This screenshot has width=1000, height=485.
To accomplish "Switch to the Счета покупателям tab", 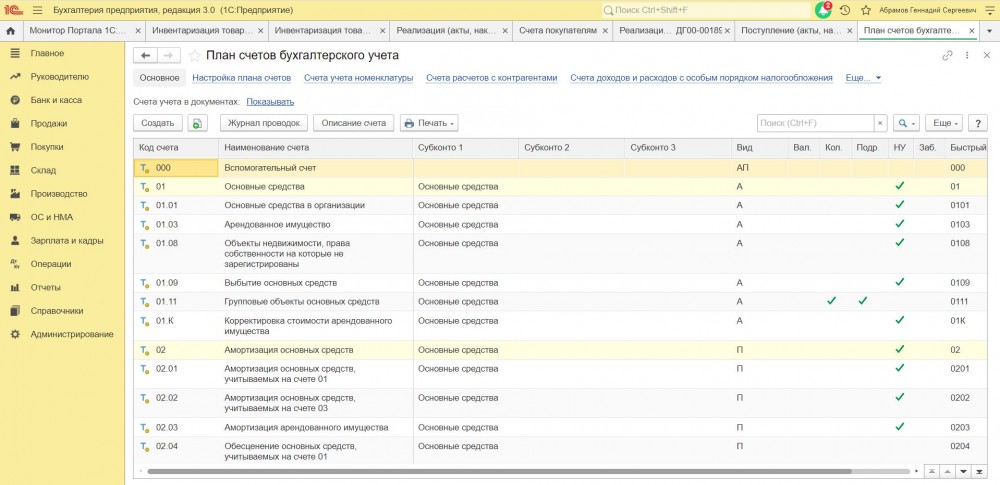I will (x=558, y=31).
